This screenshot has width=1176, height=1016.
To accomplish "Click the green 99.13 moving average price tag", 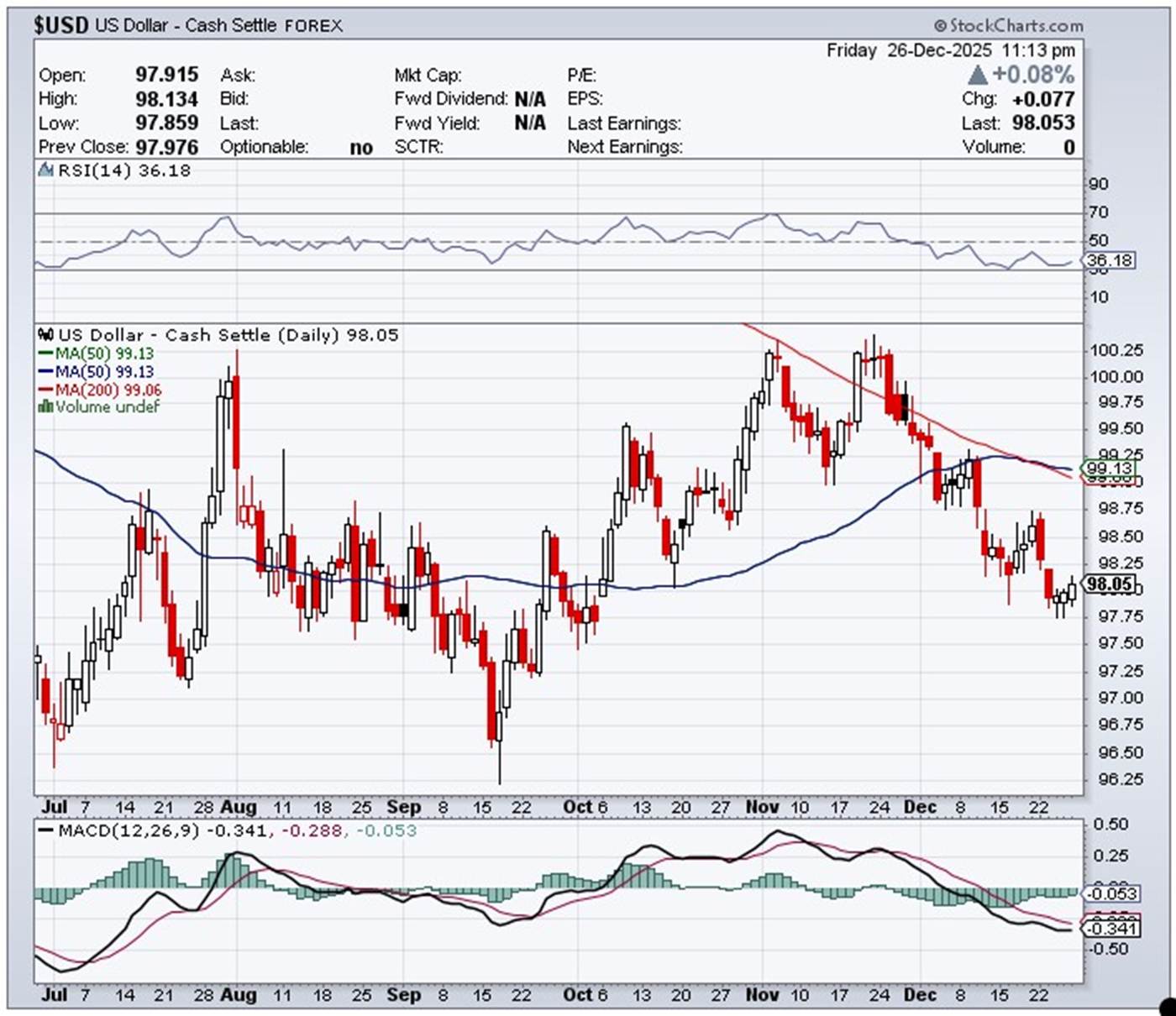I will click(x=1109, y=468).
